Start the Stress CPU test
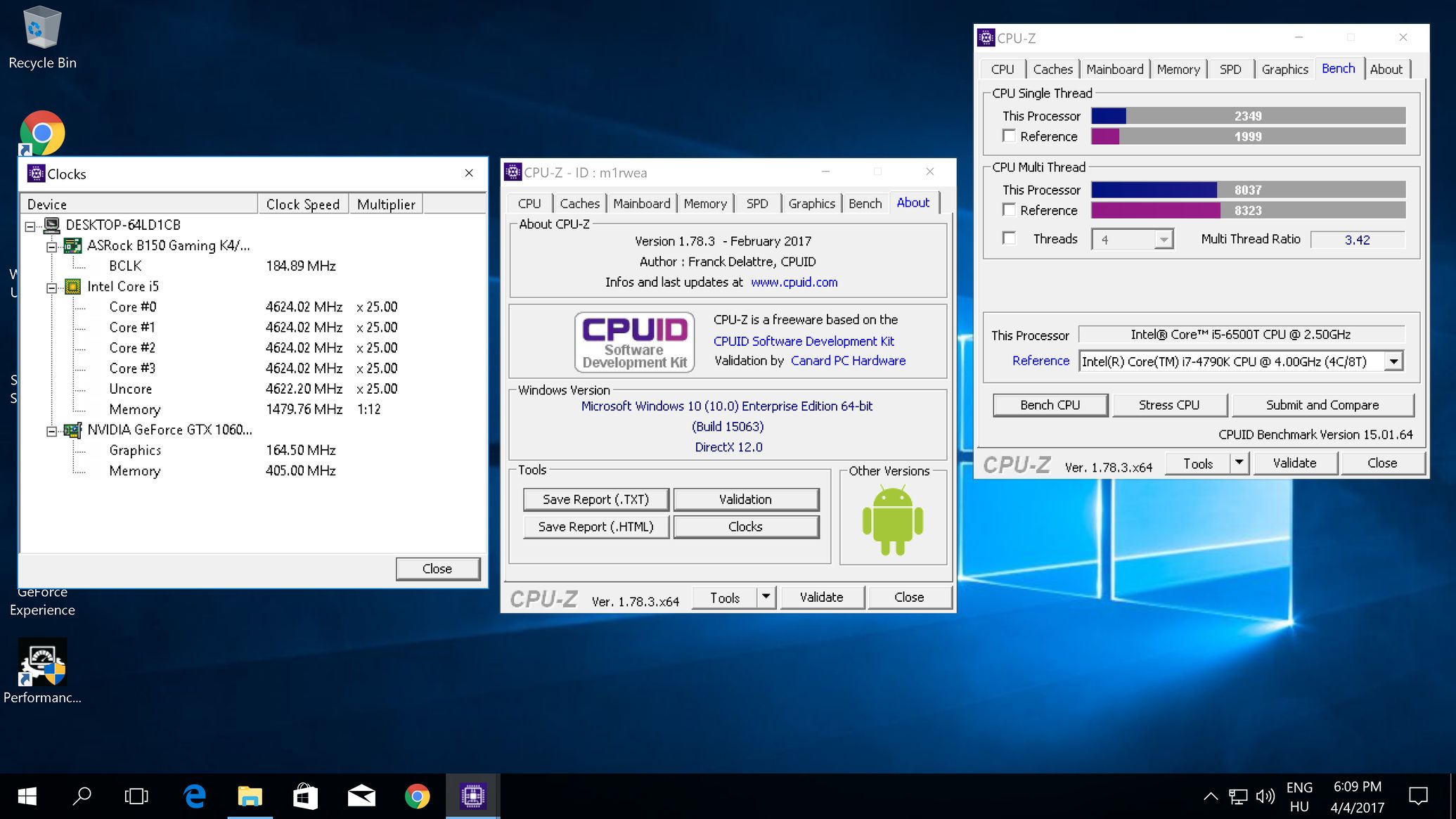This screenshot has width=1456, height=819. (1169, 405)
